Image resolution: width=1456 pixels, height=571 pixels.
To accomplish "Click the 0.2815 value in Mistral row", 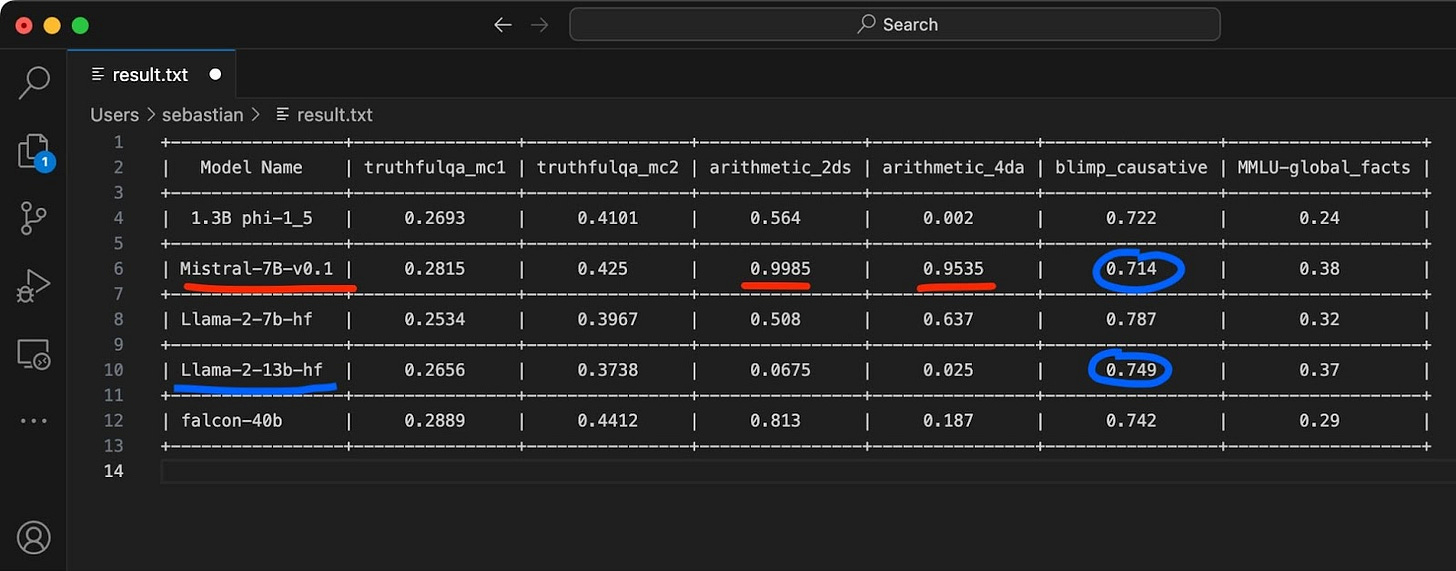I will pyautogui.click(x=434, y=268).
